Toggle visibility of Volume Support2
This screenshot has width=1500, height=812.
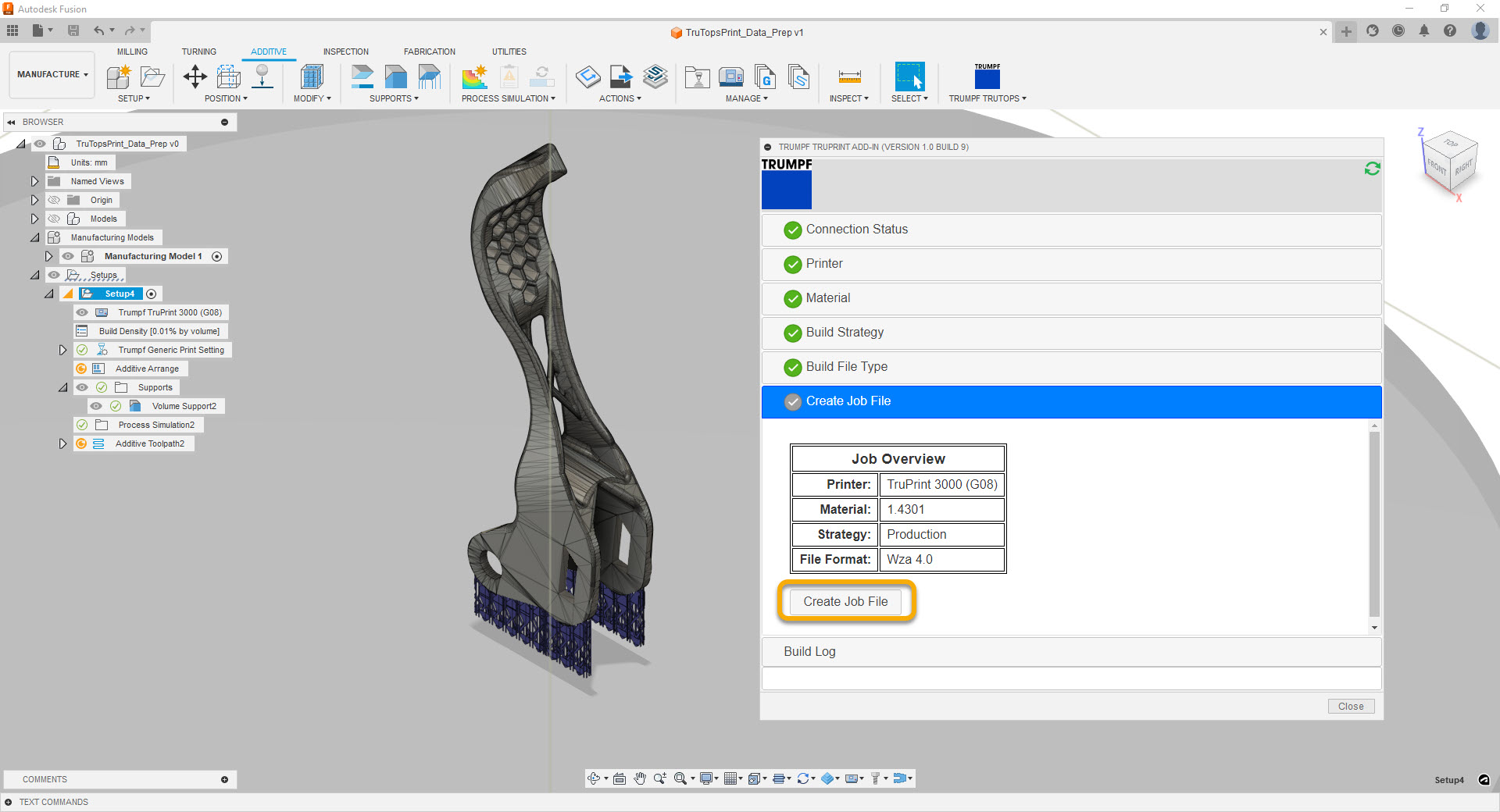tap(96, 406)
